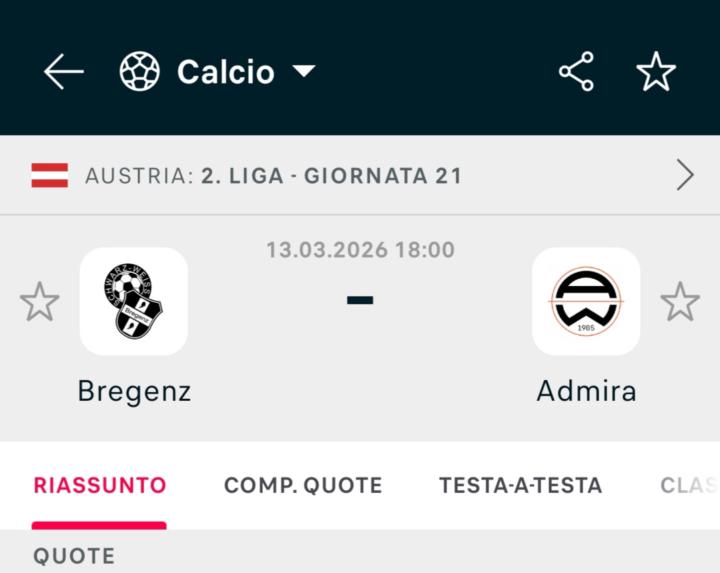Open the Calcio sport dropdown arrow
720x573 pixels.
(x=303, y=72)
